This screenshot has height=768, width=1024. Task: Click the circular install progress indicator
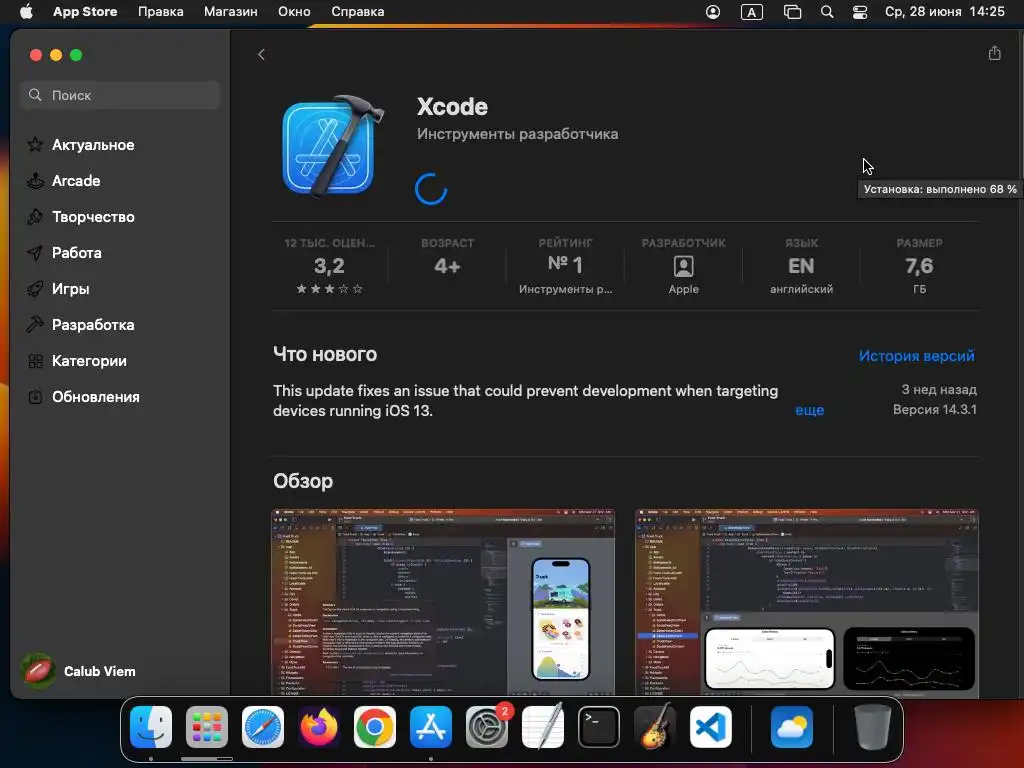coord(431,189)
